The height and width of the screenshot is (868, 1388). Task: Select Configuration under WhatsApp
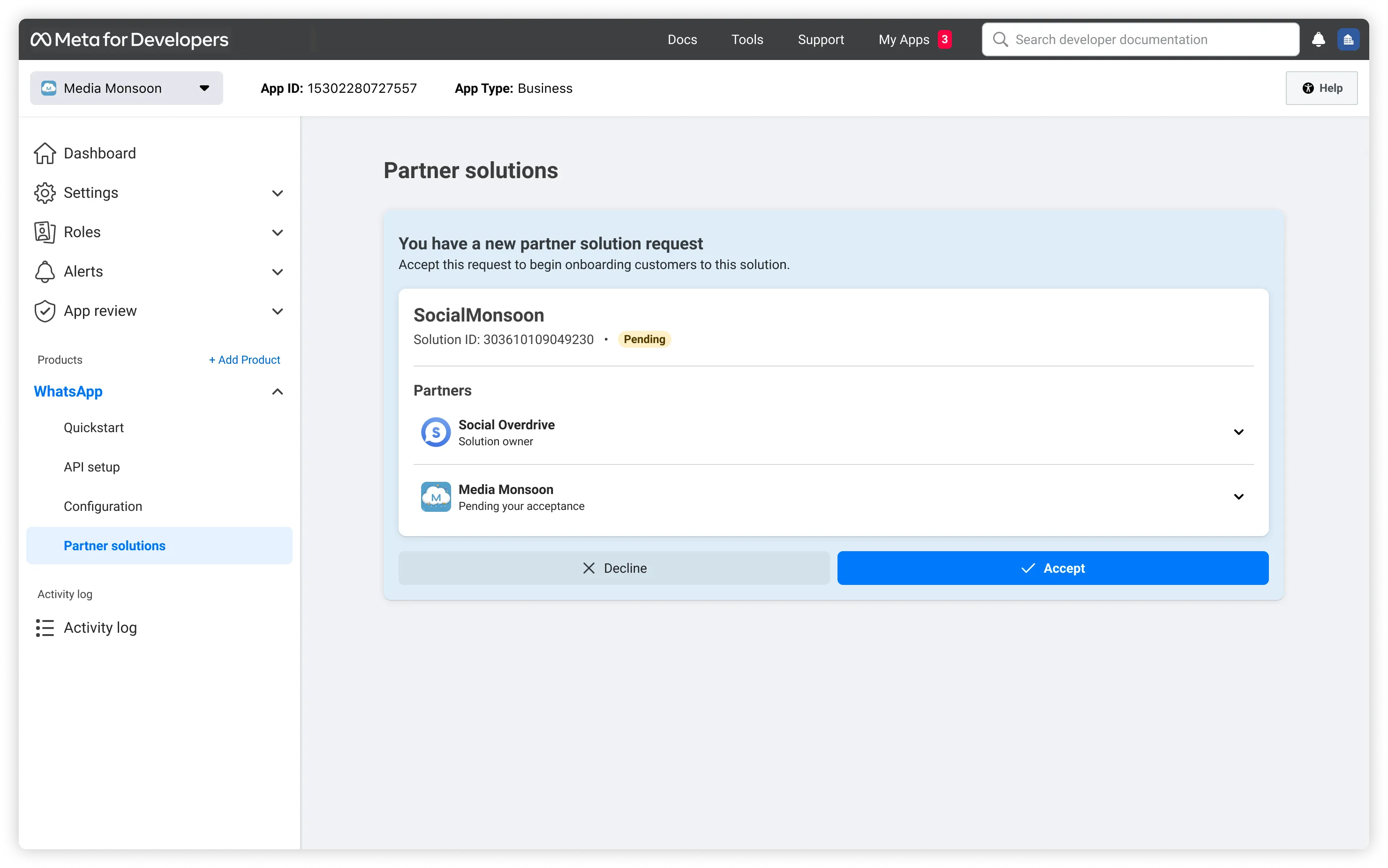103,506
